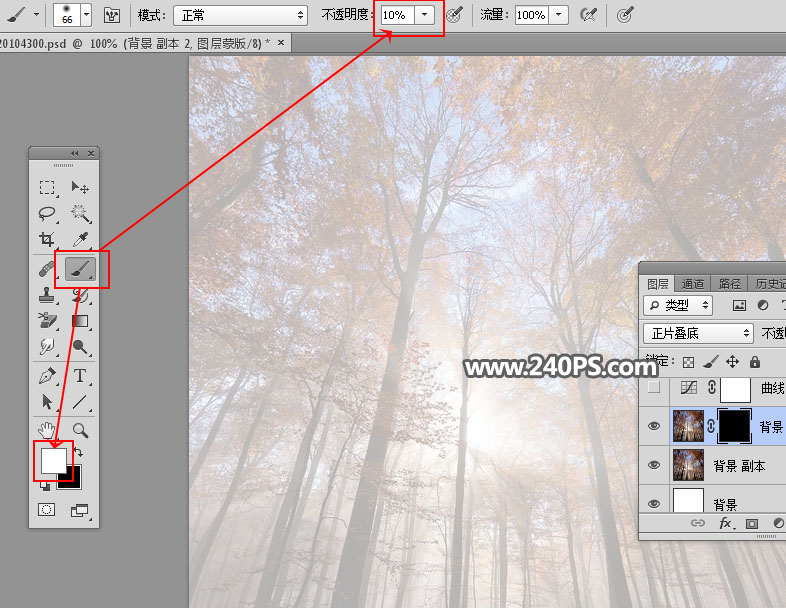The height and width of the screenshot is (608, 786).
Task: Hide the Background copy 2 layer
Action: point(654,426)
